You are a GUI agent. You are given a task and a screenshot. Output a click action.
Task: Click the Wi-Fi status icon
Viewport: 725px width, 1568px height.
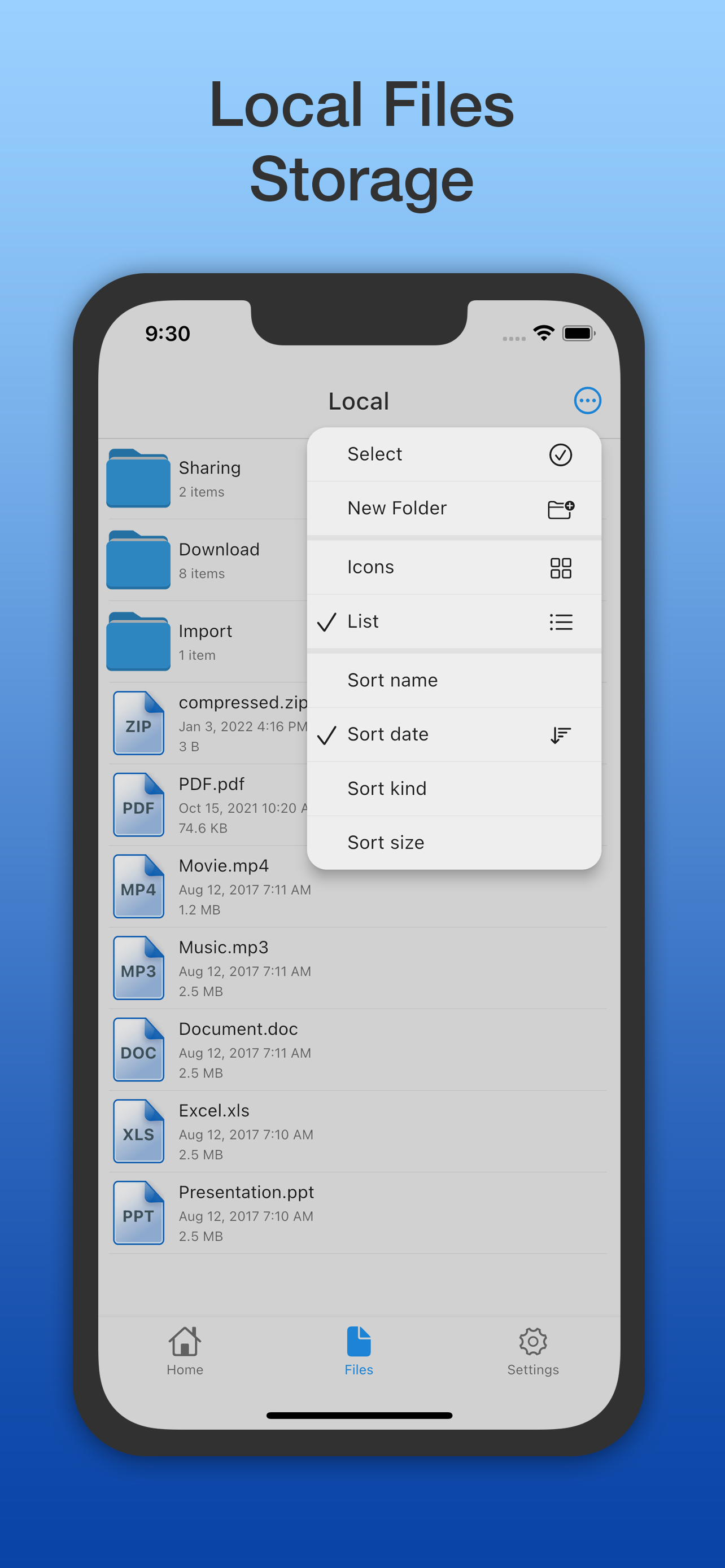pos(544,333)
